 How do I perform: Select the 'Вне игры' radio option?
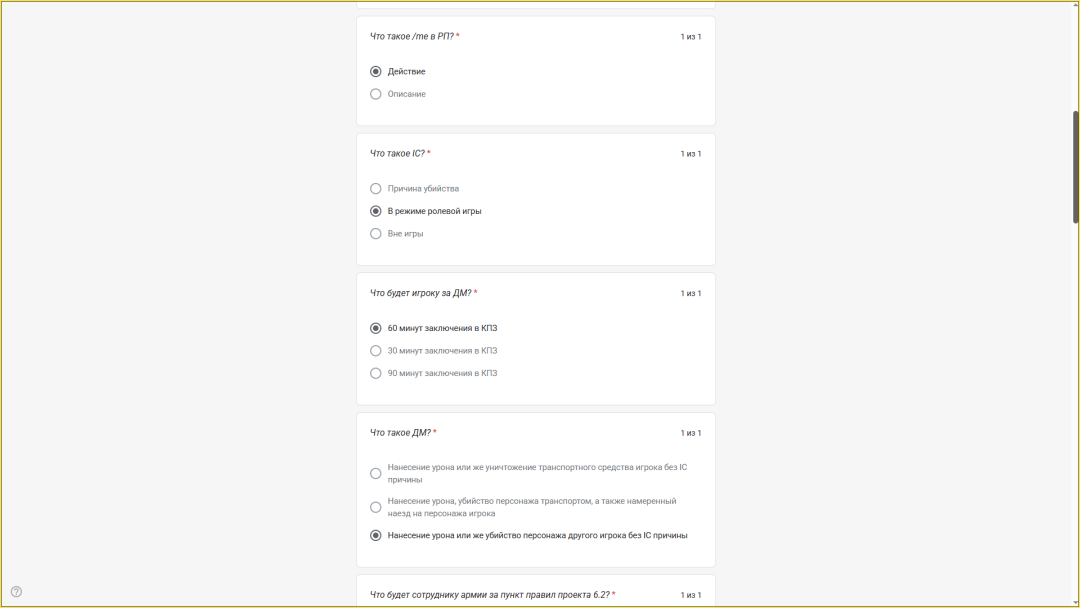(376, 233)
